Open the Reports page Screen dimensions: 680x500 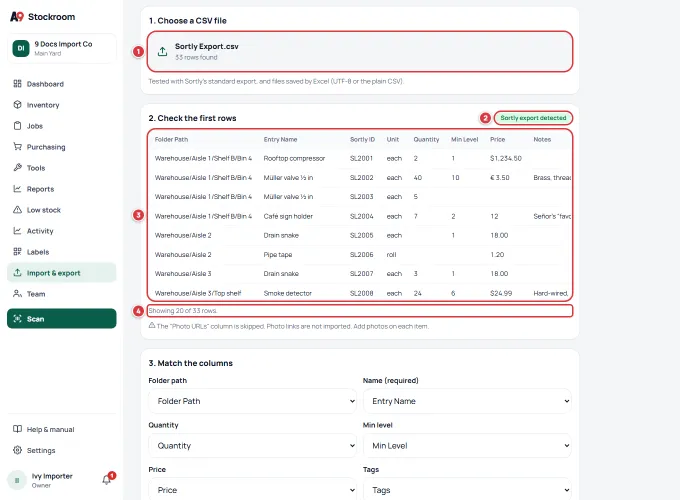(62, 189)
